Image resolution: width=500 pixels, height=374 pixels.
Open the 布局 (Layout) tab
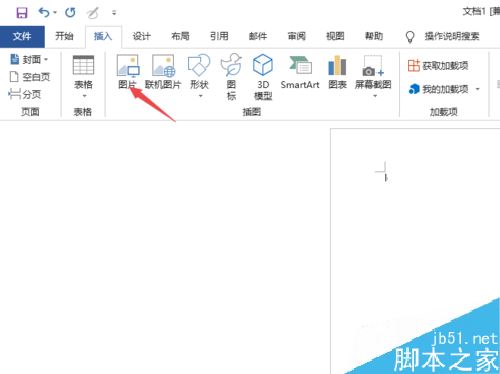pyautogui.click(x=180, y=36)
